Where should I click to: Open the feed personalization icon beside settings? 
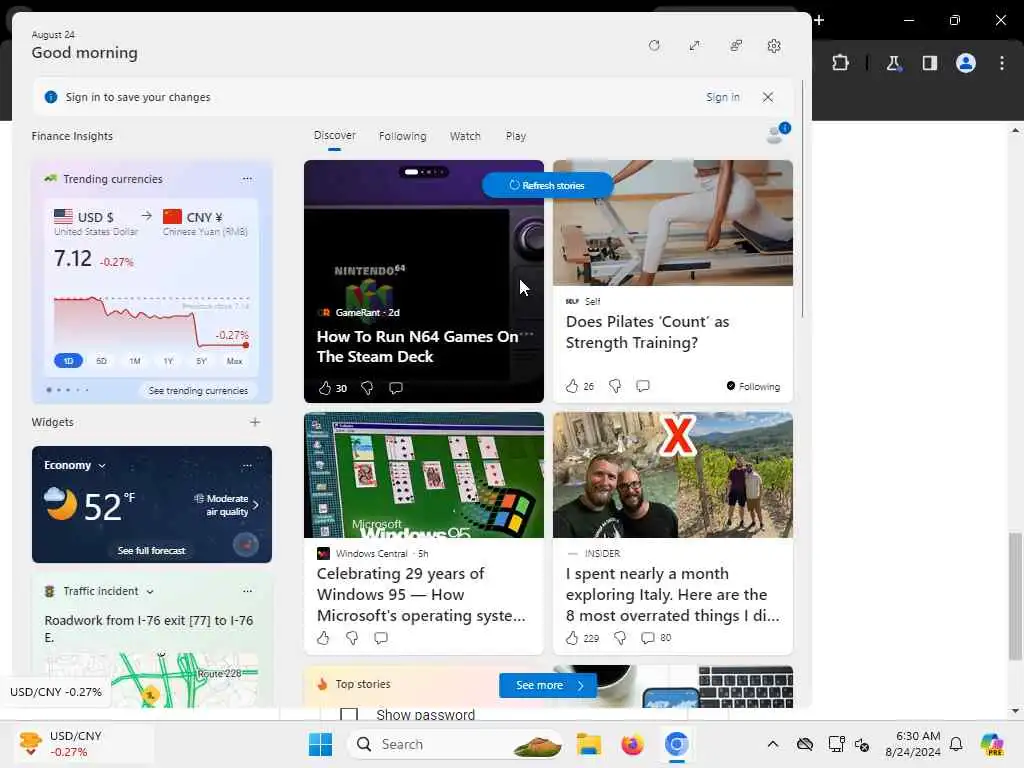tap(735, 46)
